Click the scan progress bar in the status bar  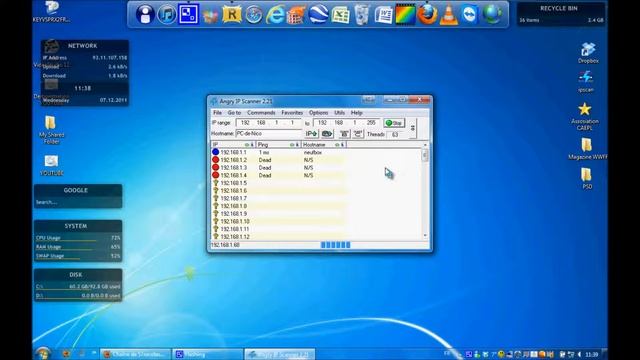pos(336,245)
